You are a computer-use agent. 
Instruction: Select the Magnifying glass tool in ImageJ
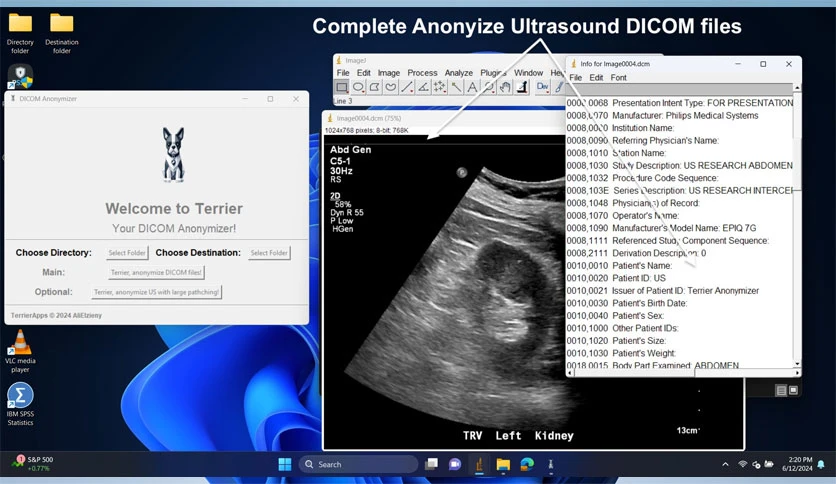488,87
